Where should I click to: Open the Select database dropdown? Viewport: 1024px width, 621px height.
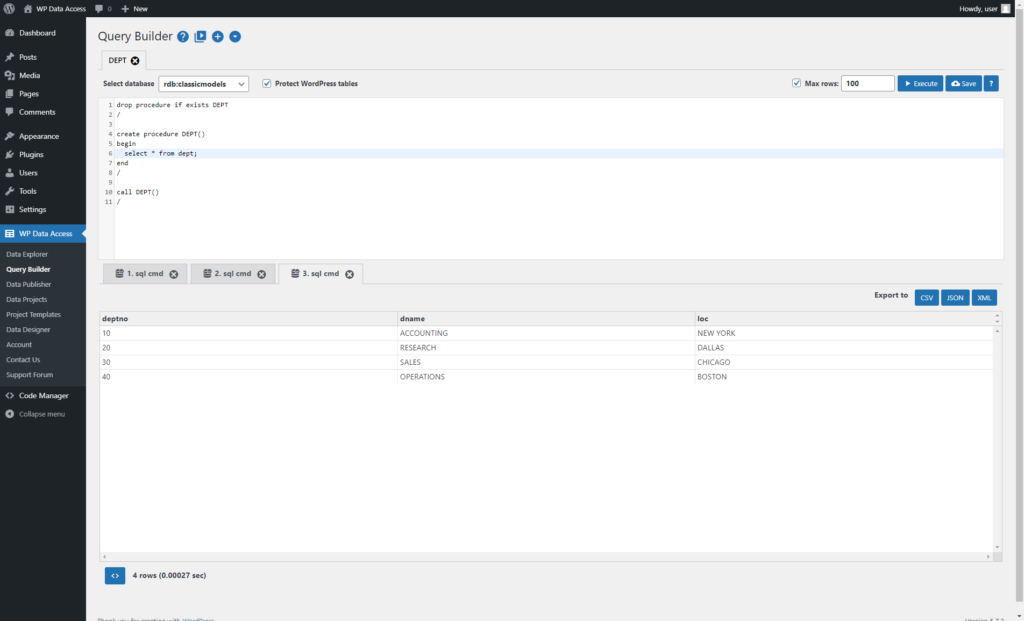pos(204,83)
